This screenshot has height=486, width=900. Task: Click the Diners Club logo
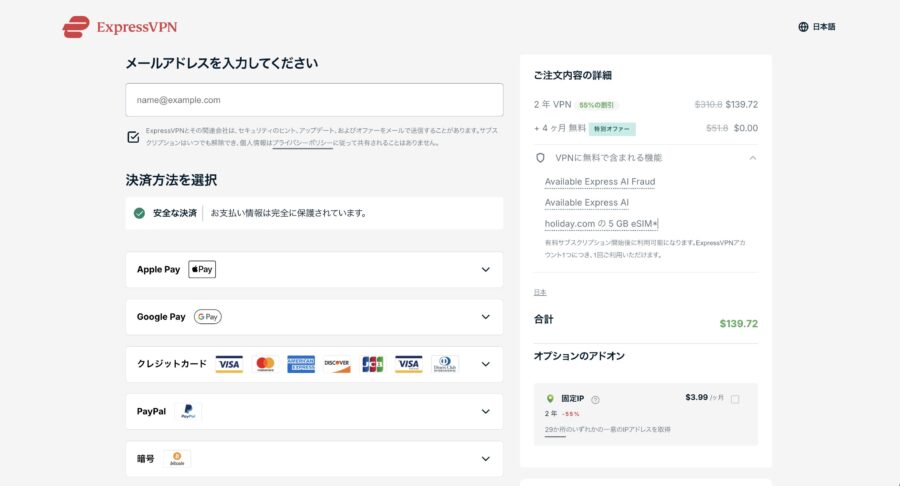coord(445,364)
